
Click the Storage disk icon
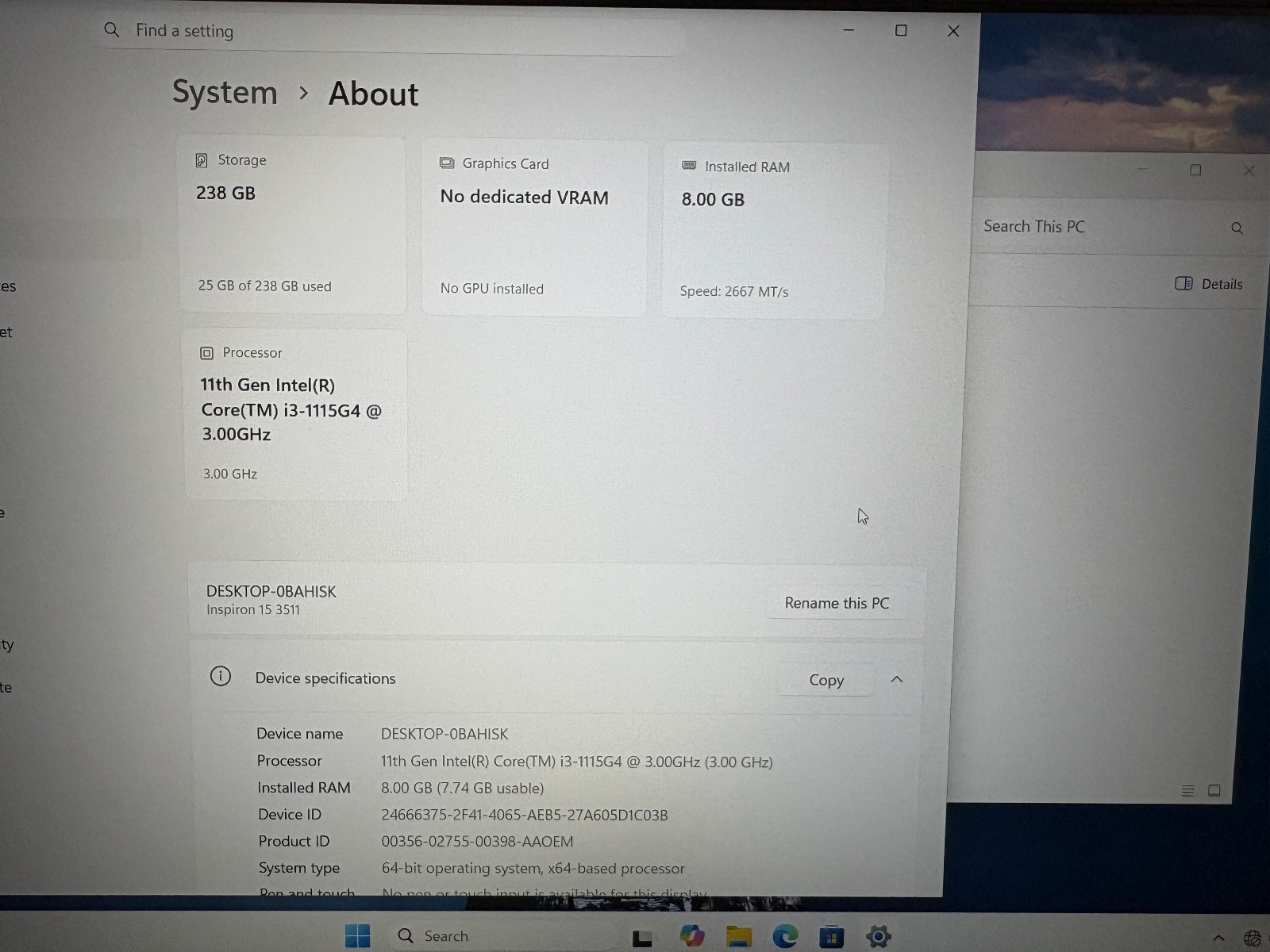pyautogui.click(x=202, y=160)
